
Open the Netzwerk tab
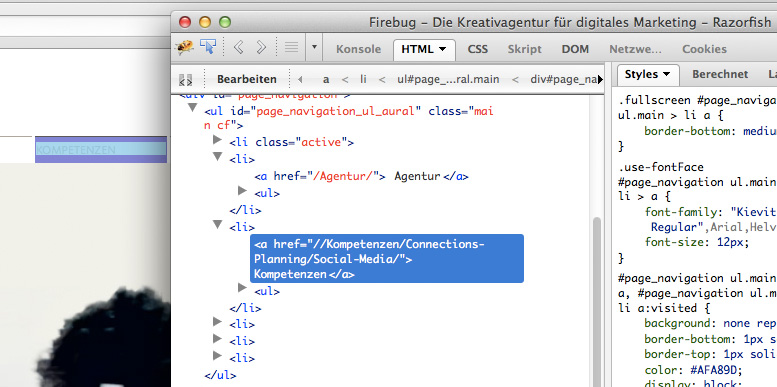[x=635, y=49]
